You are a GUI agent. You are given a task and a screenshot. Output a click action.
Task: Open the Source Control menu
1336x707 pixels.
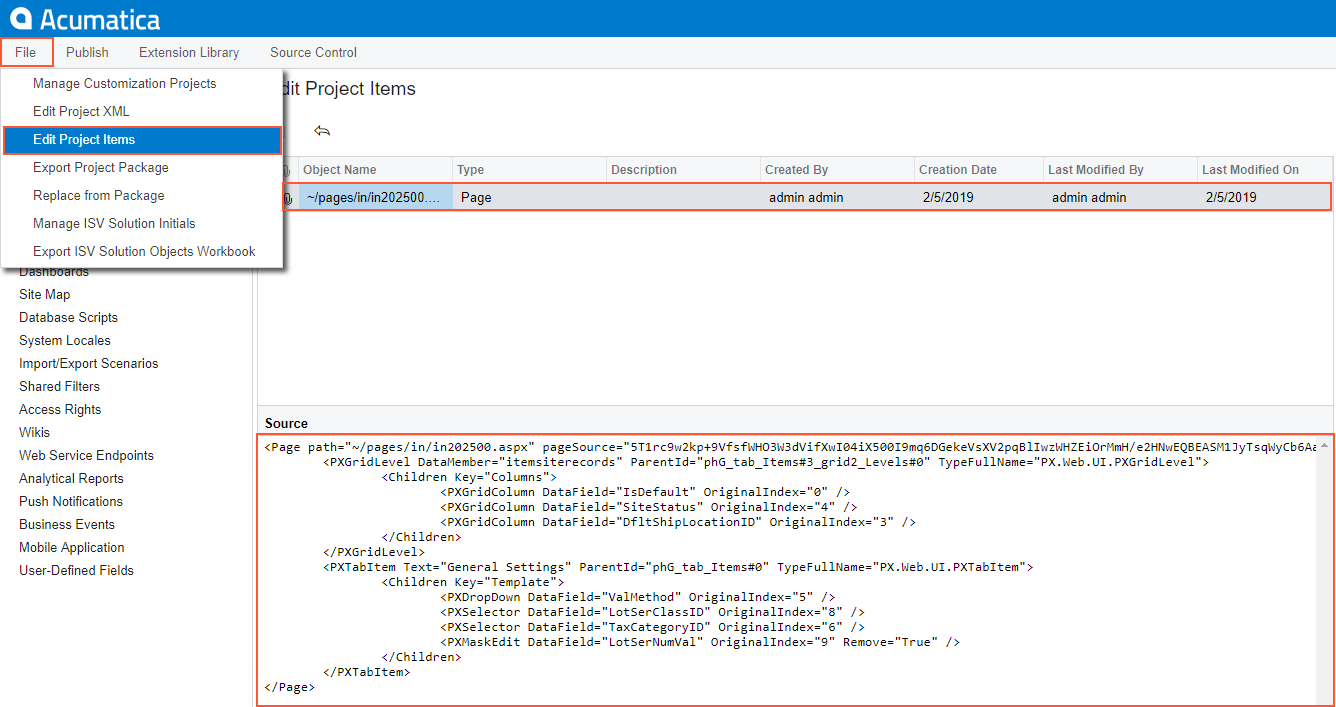point(313,52)
